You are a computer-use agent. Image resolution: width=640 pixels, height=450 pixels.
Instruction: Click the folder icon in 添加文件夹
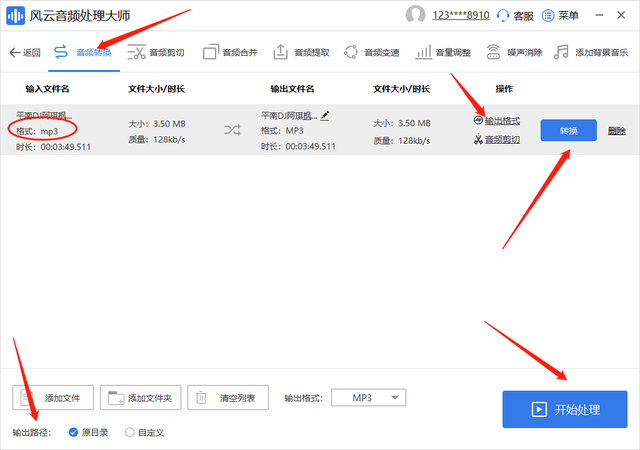[116, 398]
